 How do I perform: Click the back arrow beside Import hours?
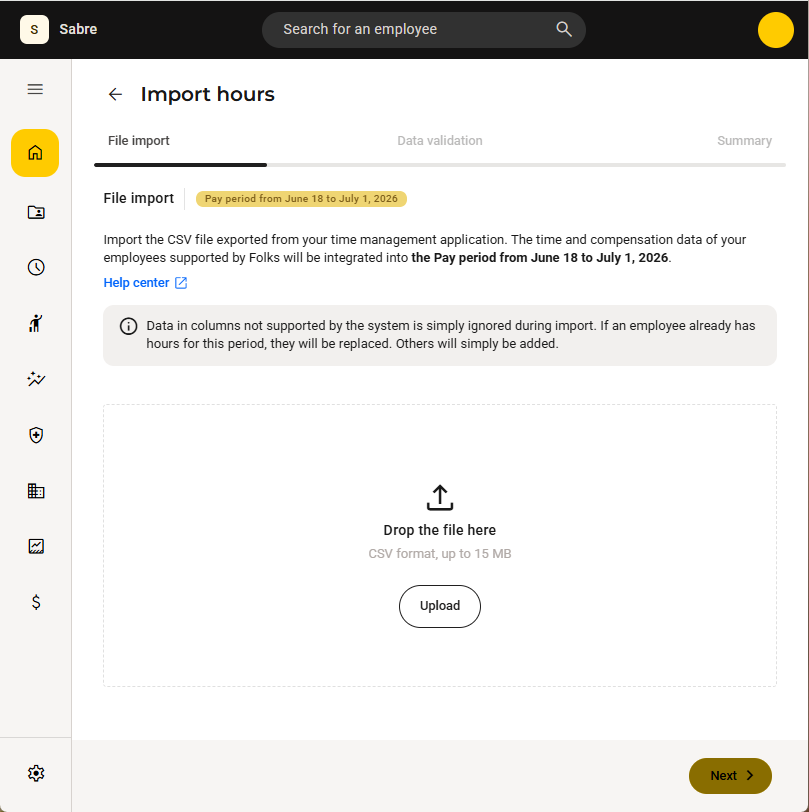[115, 94]
